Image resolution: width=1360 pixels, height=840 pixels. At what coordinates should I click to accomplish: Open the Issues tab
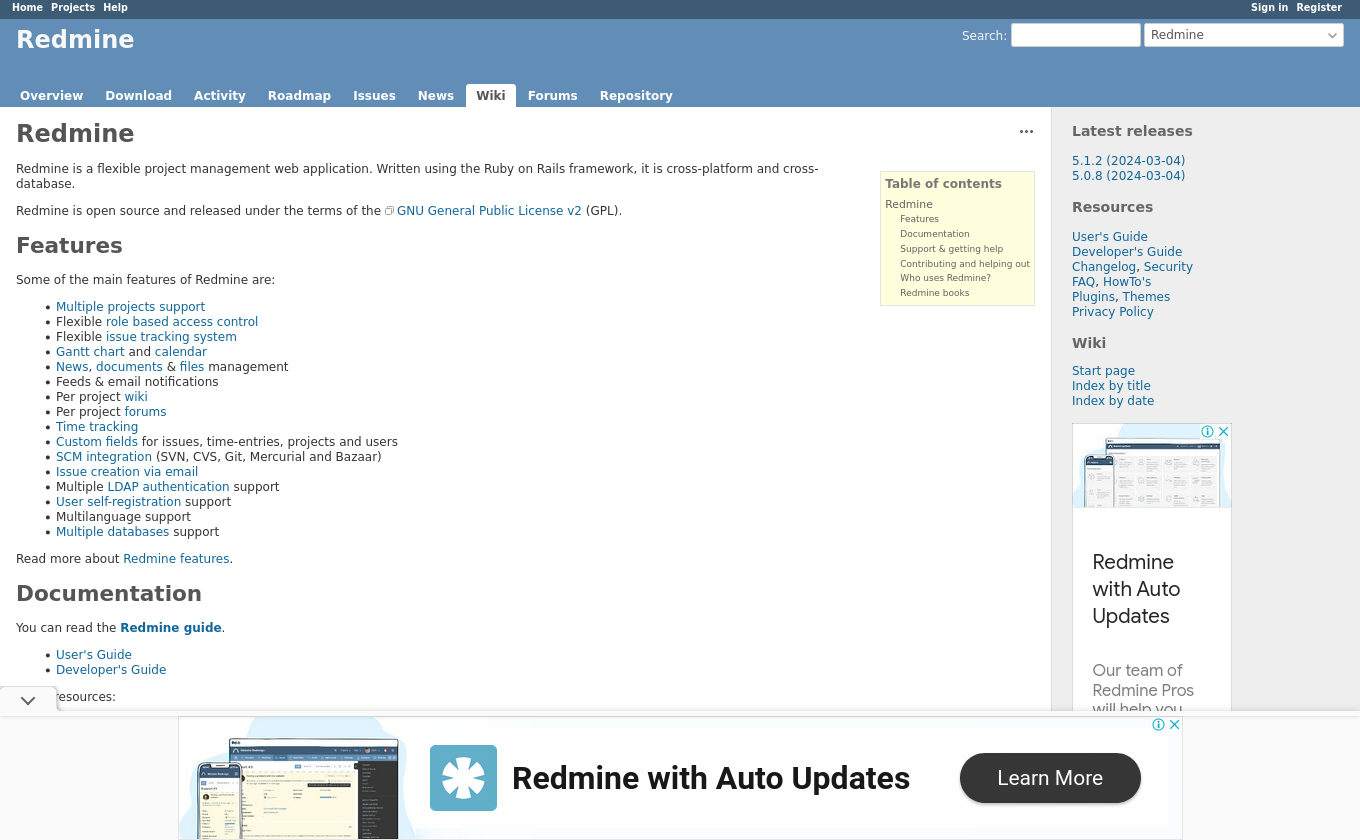point(374,96)
